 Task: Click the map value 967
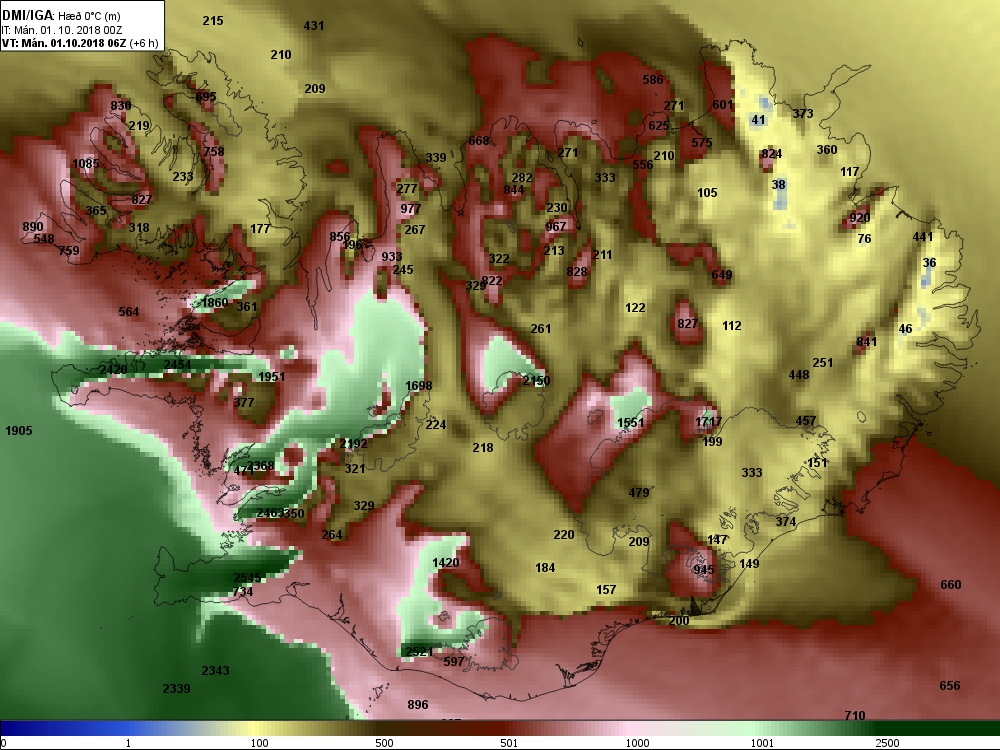pyautogui.click(x=555, y=226)
